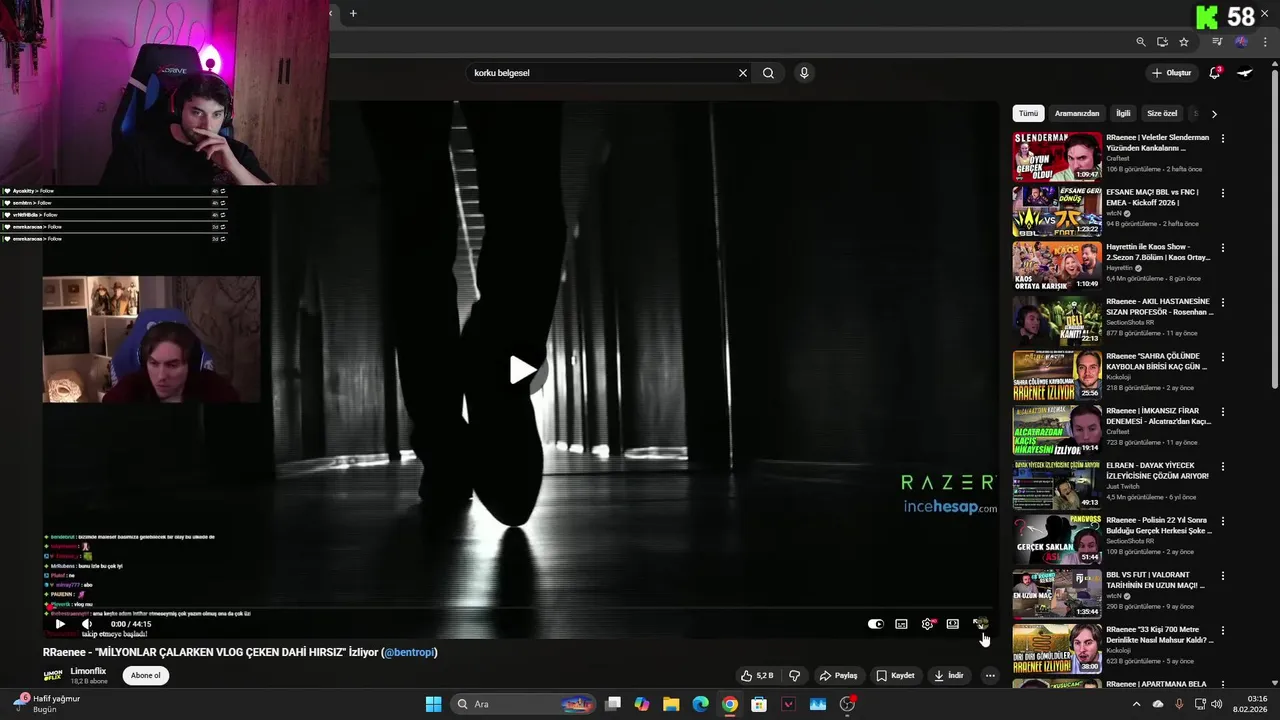This screenshot has height=720, width=1280.
Task: Open the Limonflix channel name link
Action: point(88,671)
